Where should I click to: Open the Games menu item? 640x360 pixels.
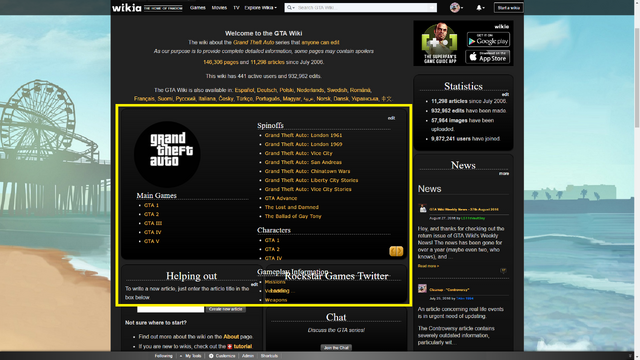click(x=198, y=7)
